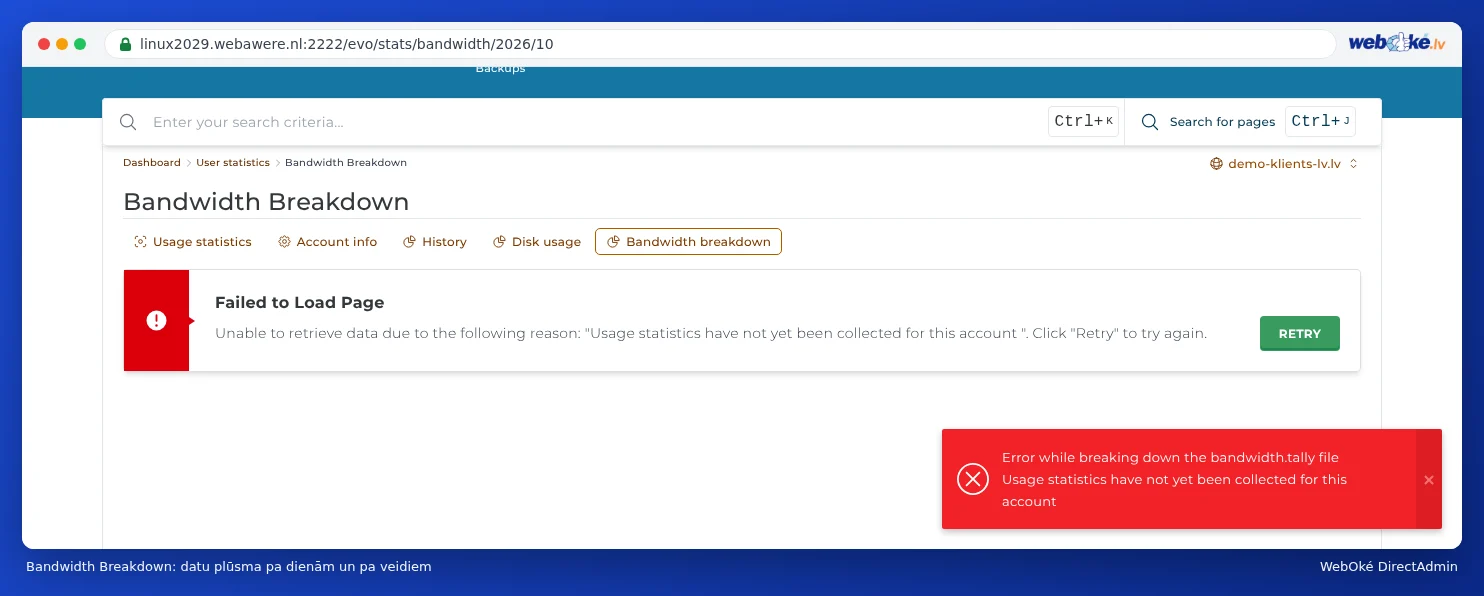Go to the History tab
The height and width of the screenshot is (596, 1484).
point(435,242)
